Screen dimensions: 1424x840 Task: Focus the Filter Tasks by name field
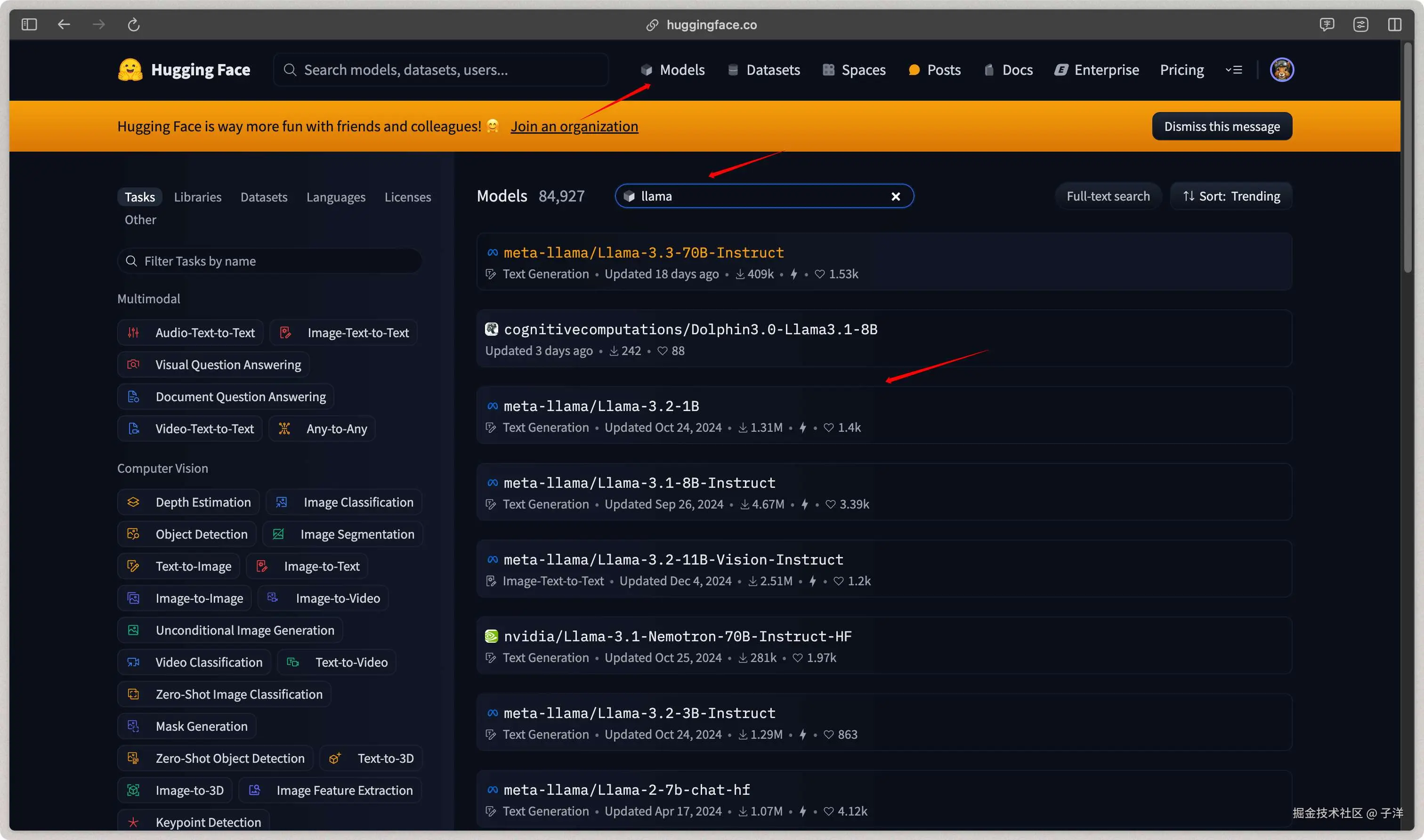click(269, 261)
